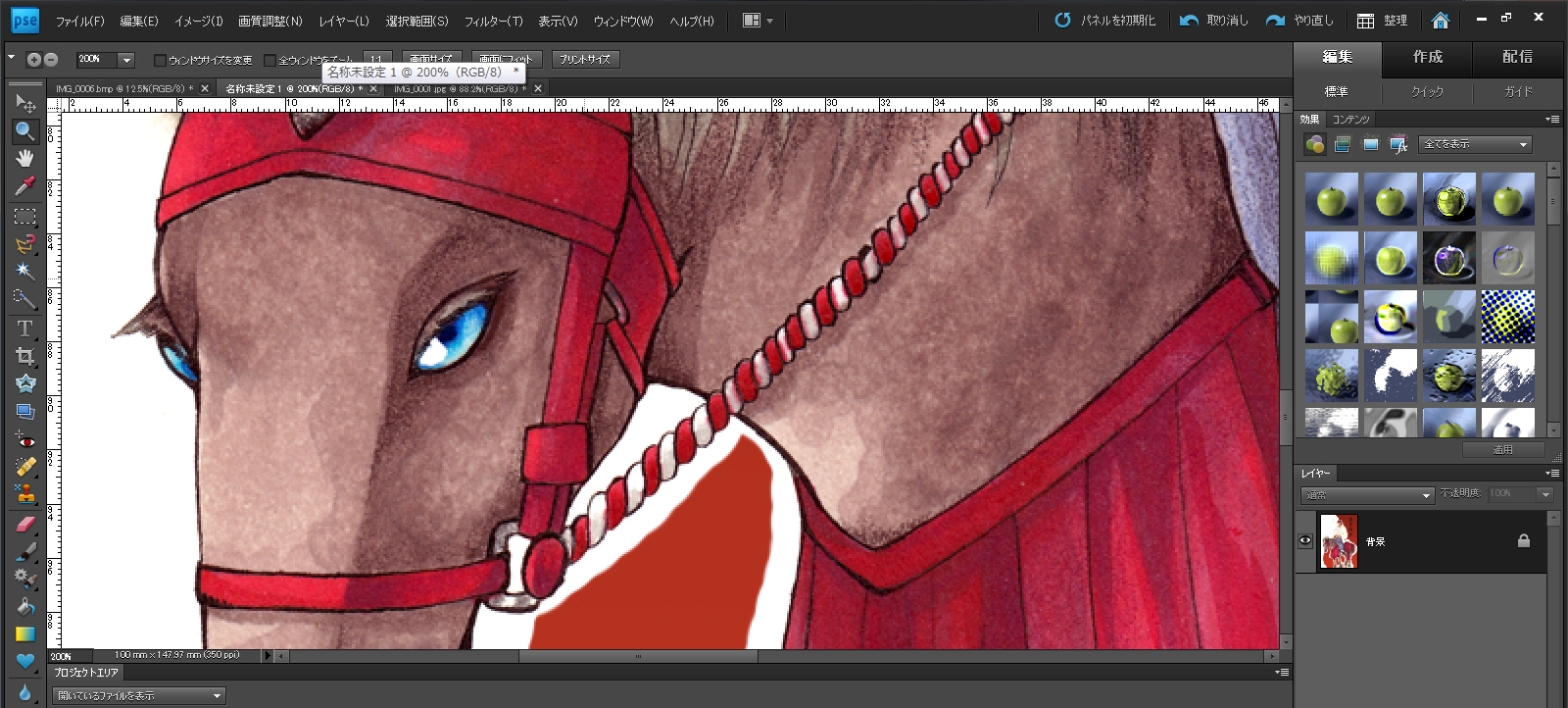
Task: Select the Zoom magnifier tool in toolbox
Action: pyautogui.click(x=25, y=130)
